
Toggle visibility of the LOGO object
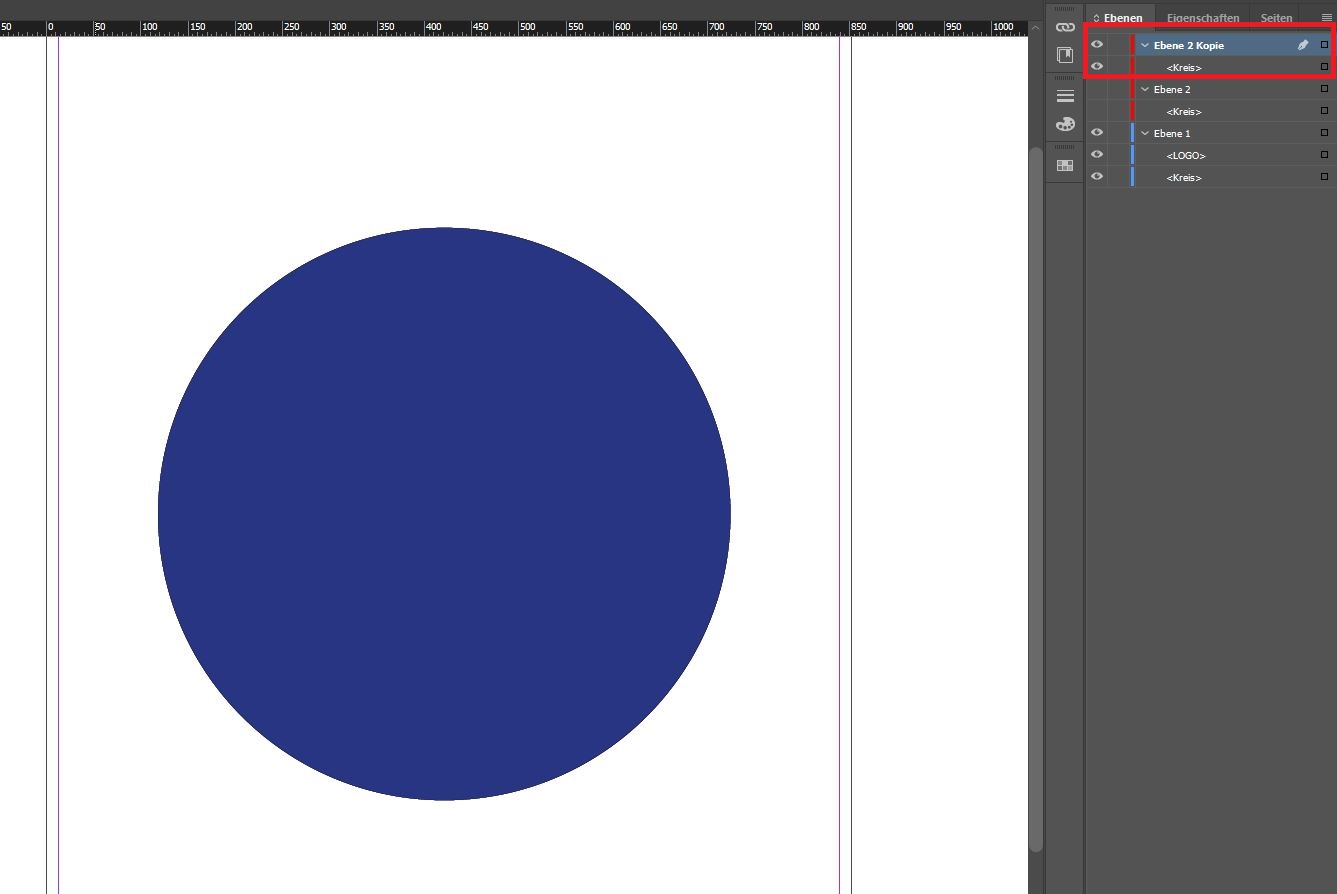(1097, 155)
